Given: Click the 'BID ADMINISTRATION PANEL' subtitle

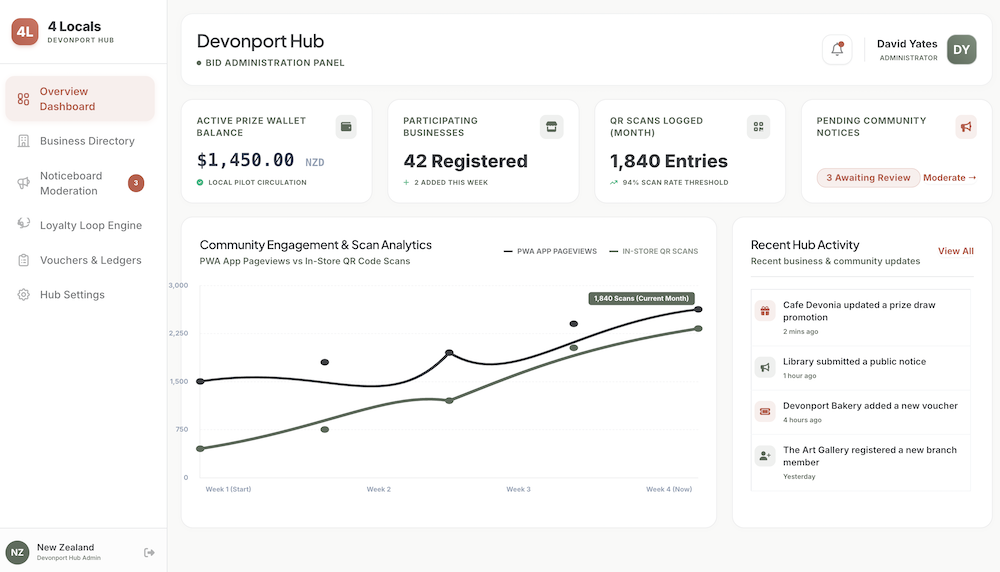Looking at the screenshot, I should [275, 62].
